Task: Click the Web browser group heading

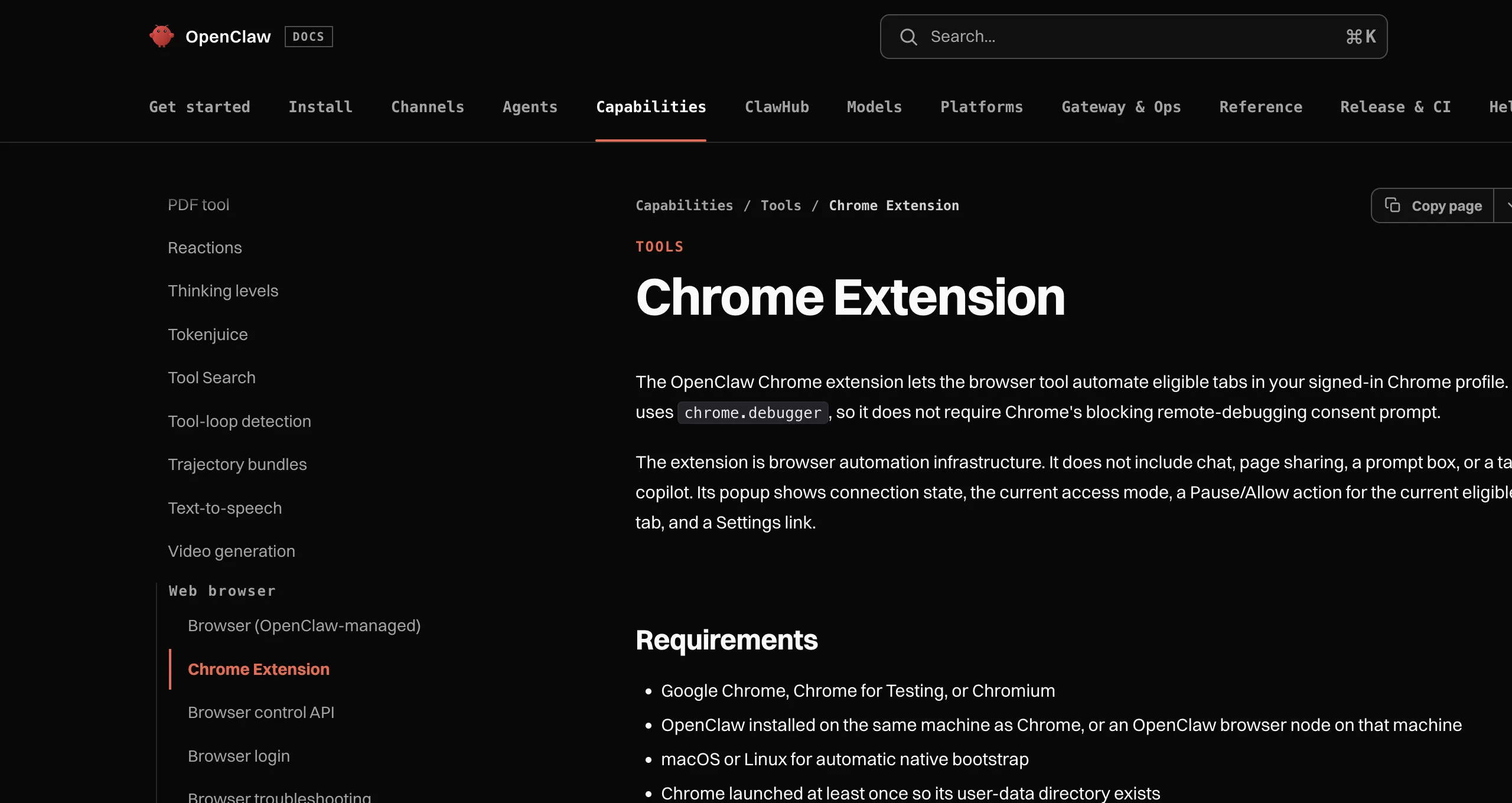Action: point(222,591)
